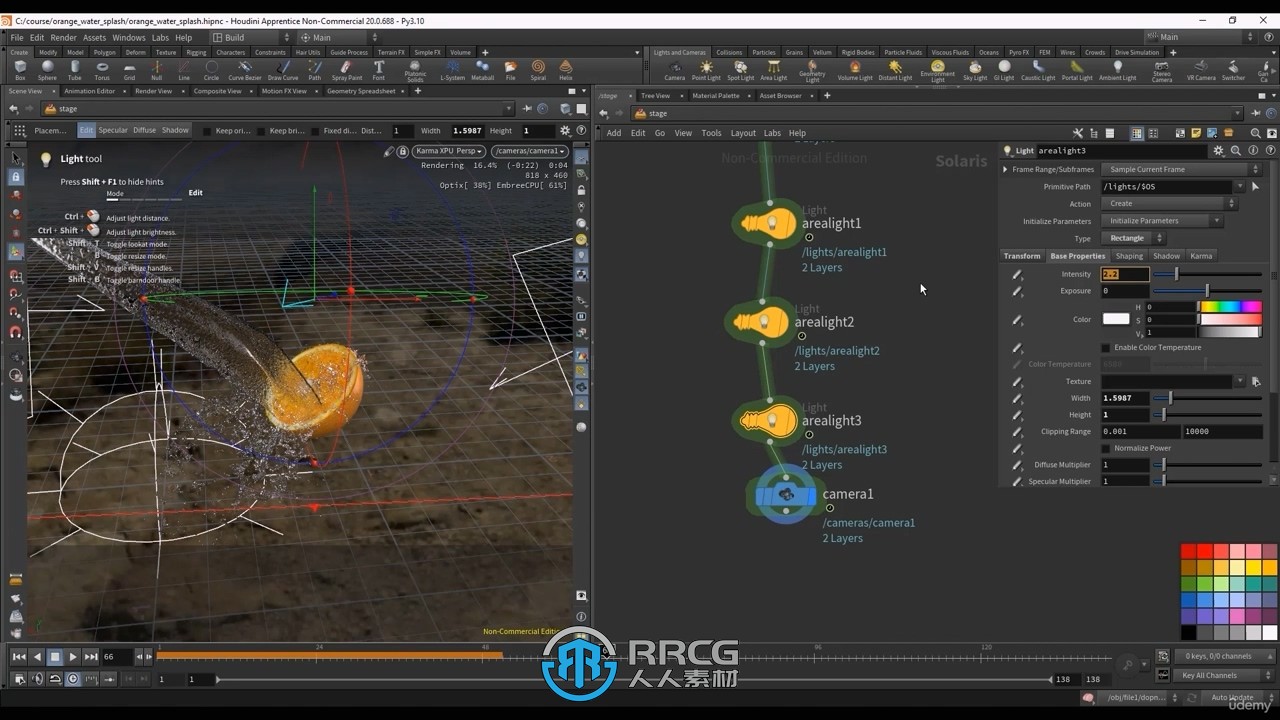Switch to Geometry Spreadsheet tab
The height and width of the screenshot is (720, 1280).
[361, 91]
